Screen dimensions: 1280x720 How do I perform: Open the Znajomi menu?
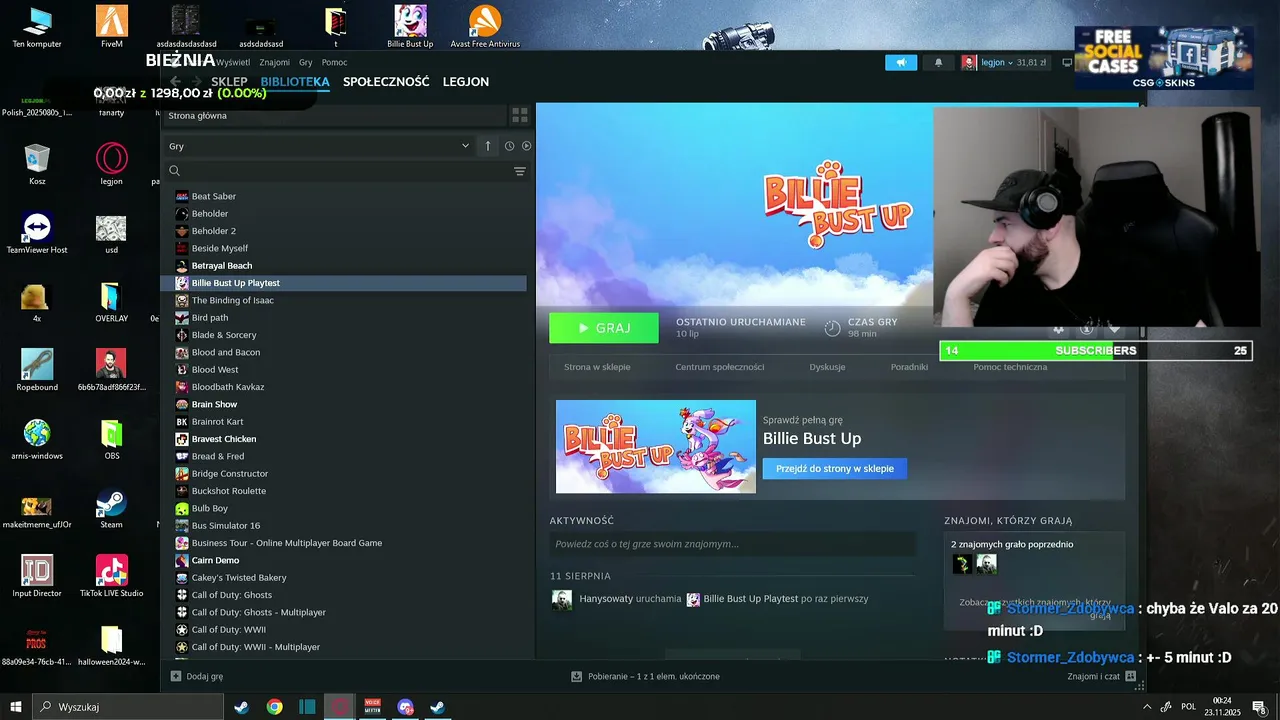[x=274, y=62]
